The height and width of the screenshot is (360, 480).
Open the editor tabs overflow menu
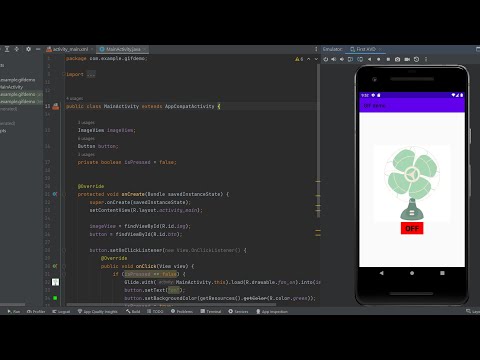[x=316, y=49]
